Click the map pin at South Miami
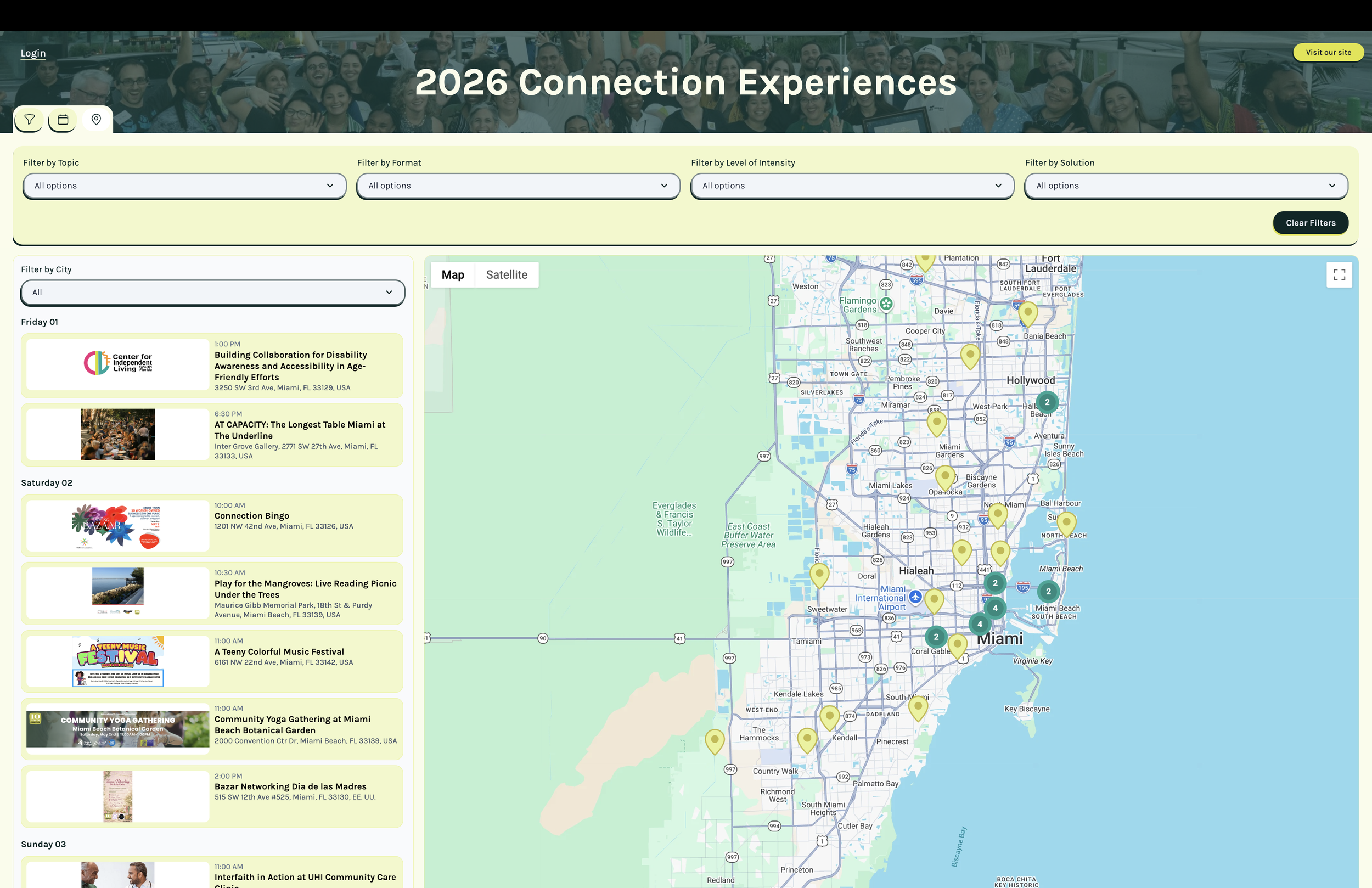 [918, 709]
